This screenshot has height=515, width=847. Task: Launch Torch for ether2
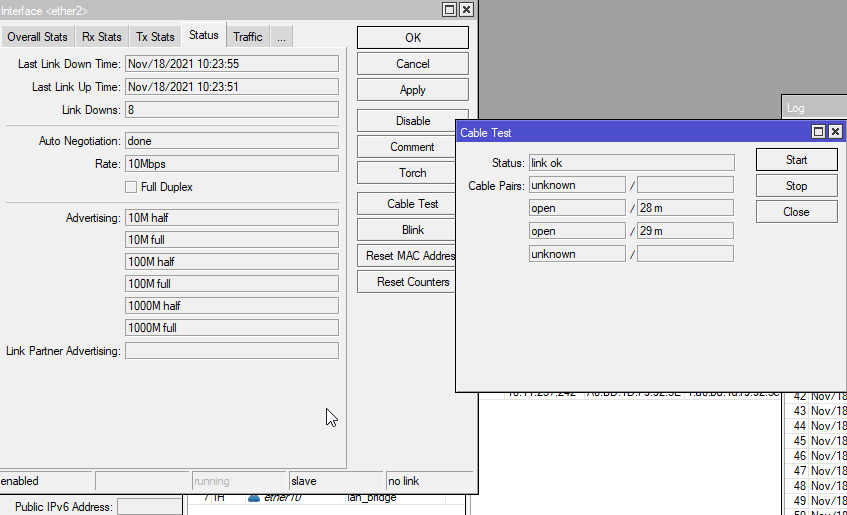tap(406, 172)
